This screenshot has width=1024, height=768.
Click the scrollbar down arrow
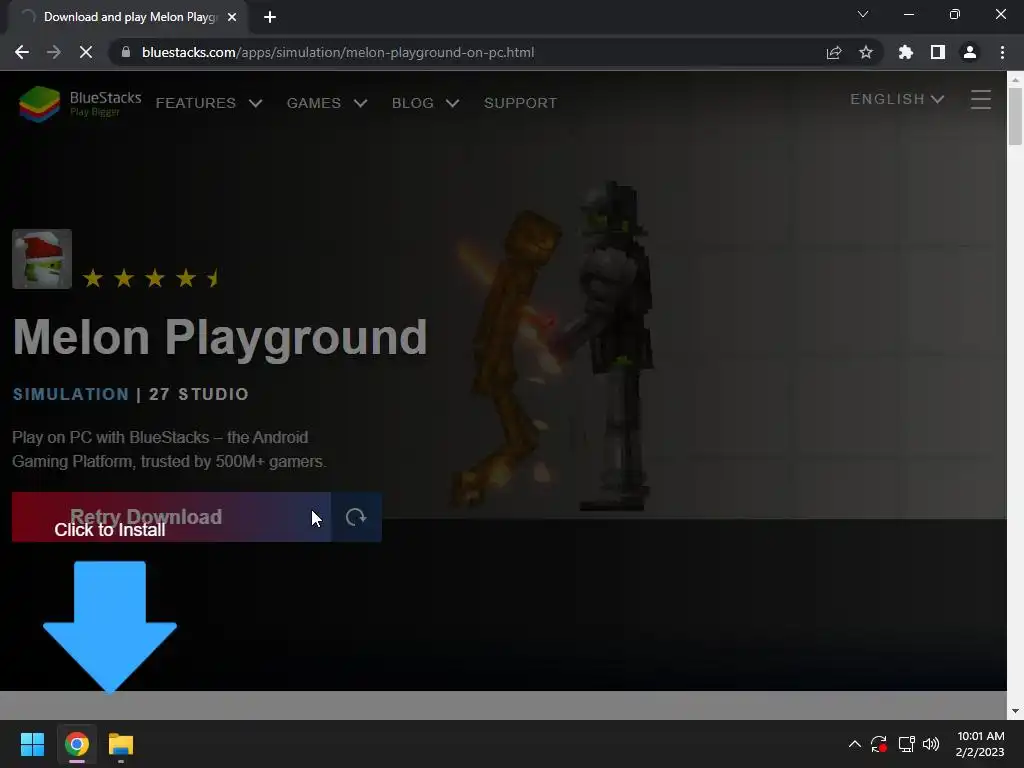(1015, 711)
